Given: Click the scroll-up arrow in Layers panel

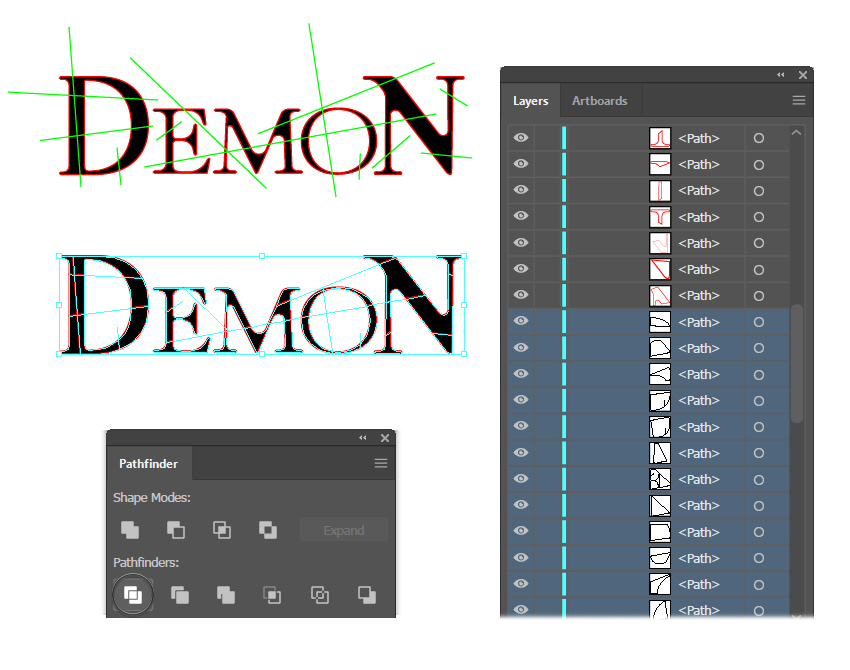Looking at the screenshot, I should point(796,132).
